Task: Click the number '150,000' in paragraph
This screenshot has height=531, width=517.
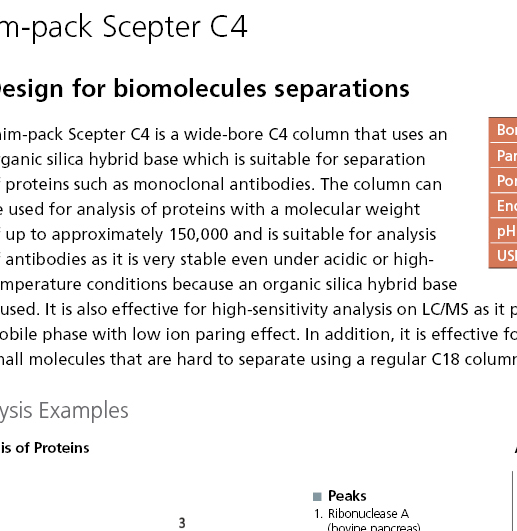Action: point(198,234)
